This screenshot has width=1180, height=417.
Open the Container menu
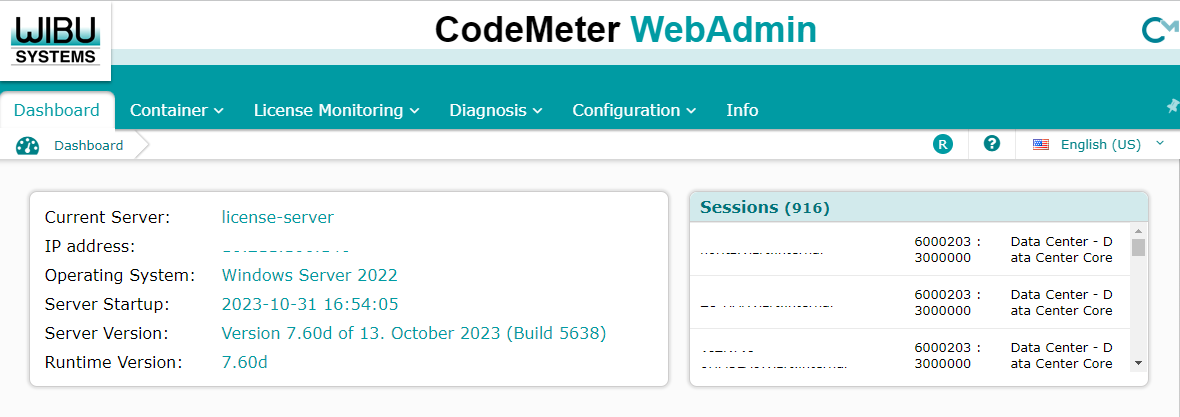click(x=176, y=110)
